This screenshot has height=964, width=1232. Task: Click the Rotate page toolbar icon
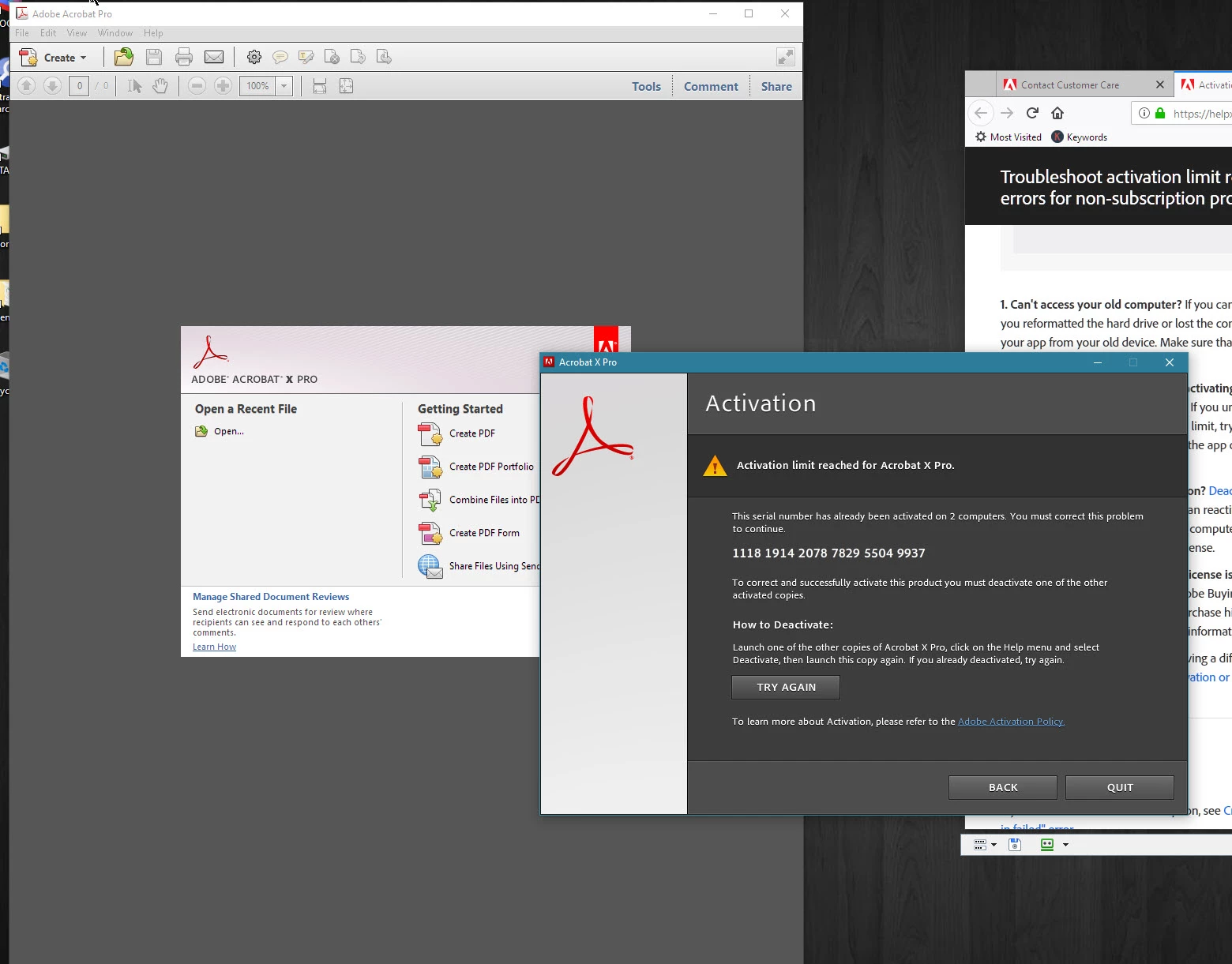[358, 57]
